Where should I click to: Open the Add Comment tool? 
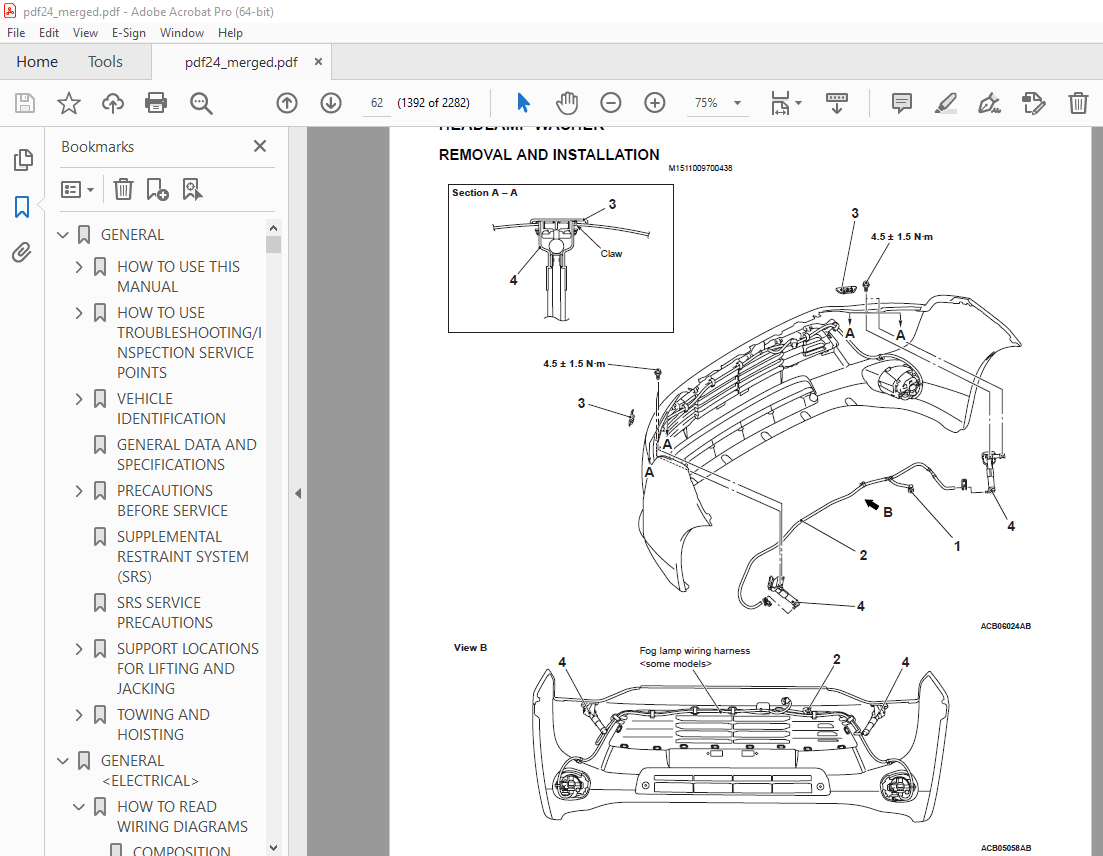(901, 103)
